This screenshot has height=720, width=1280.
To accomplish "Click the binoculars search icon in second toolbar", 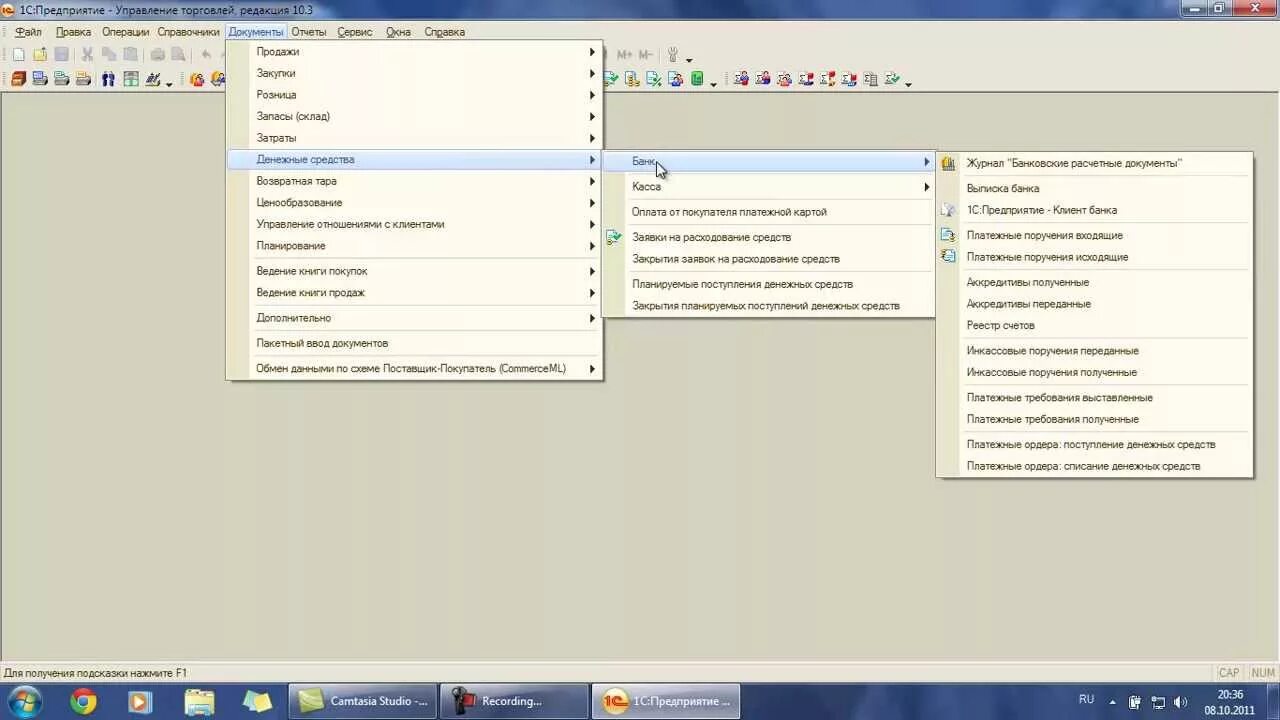I will pos(108,79).
